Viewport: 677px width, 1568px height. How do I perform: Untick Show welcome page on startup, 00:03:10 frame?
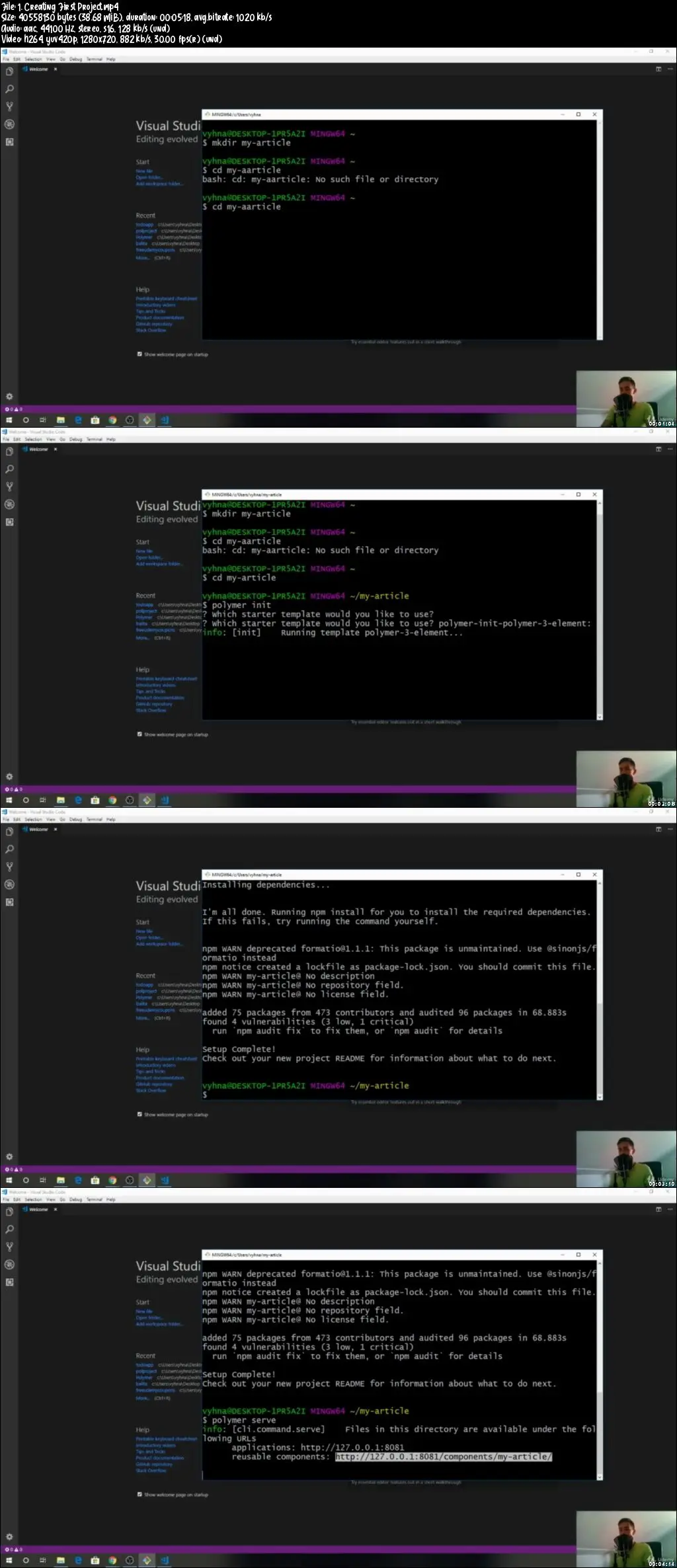pos(139,1115)
